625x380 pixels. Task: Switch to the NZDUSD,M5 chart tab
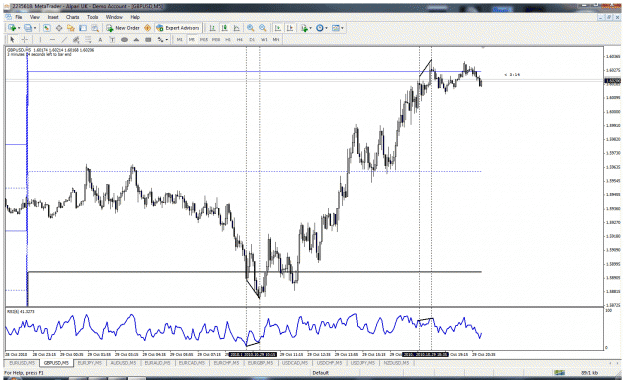[396, 363]
